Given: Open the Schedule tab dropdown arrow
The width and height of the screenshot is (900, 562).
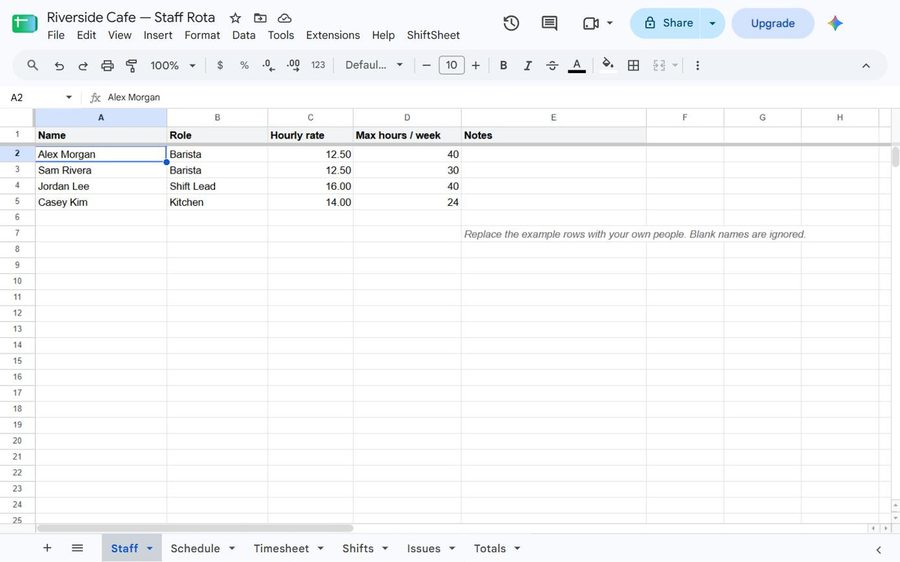Looking at the screenshot, I should click(232, 548).
